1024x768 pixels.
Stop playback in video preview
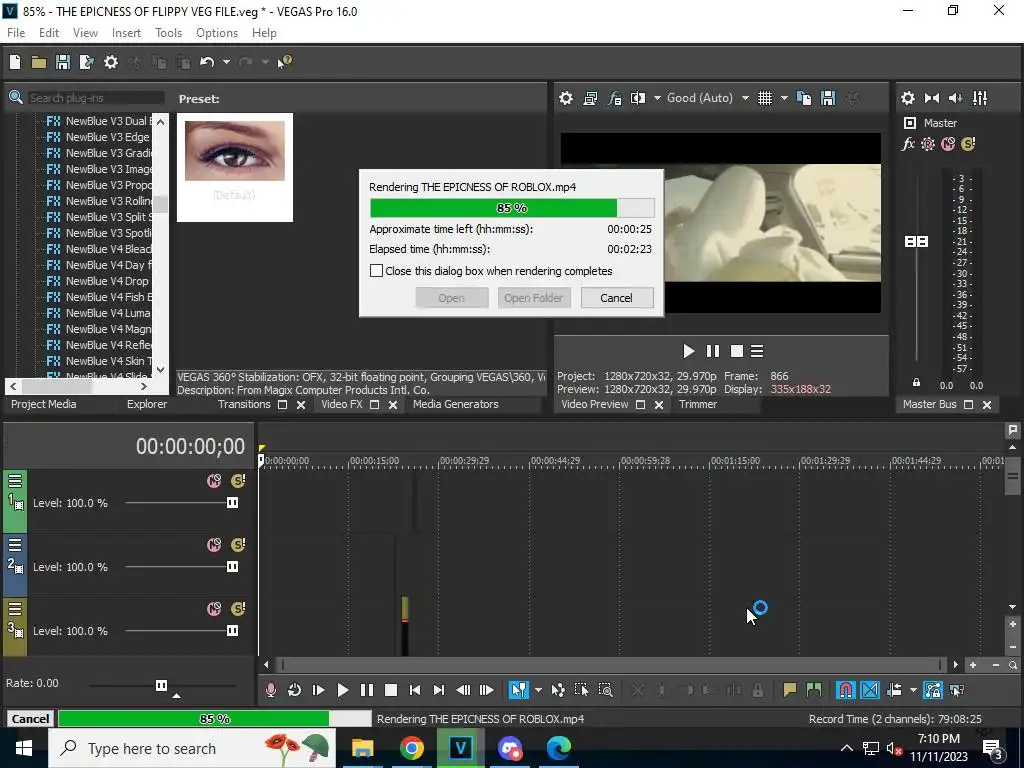tap(737, 351)
